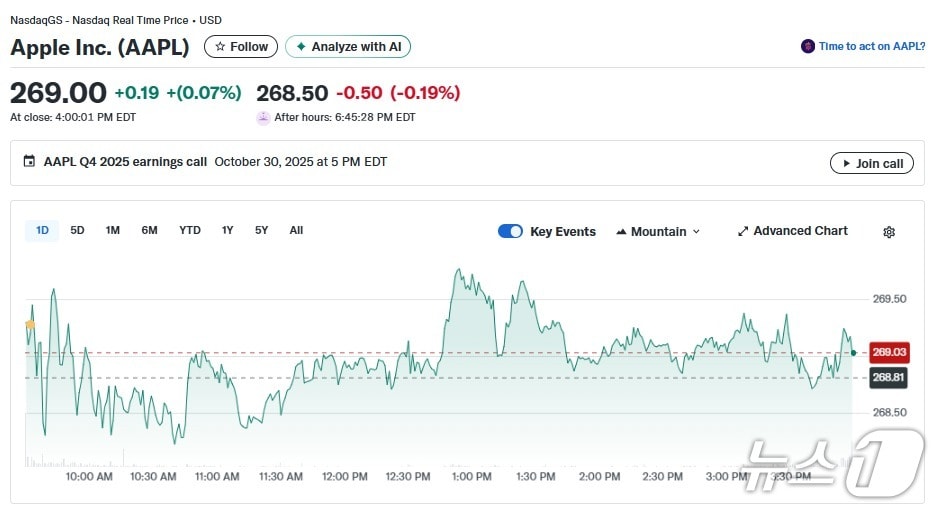938x511 pixels.
Task: Click the after hours moon icon
Action: [263, 117]
